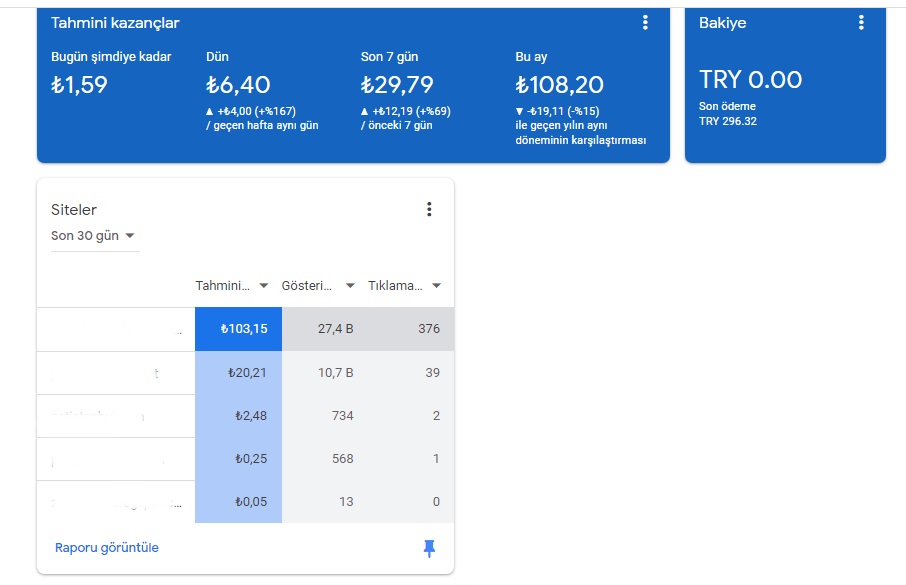Select the ₺0,05 earnings cell

pyautogui.click(x=238, y=502)
